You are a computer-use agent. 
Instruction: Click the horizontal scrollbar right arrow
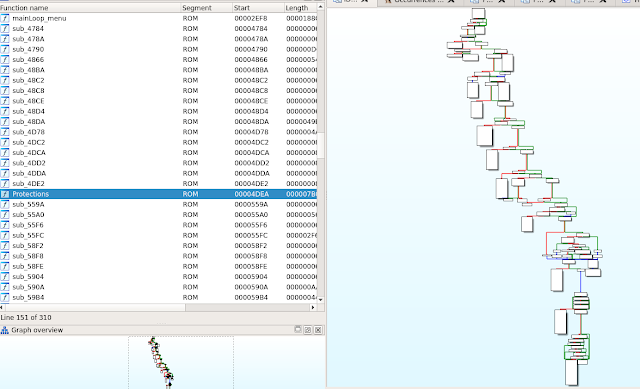[x=313, y=307]
